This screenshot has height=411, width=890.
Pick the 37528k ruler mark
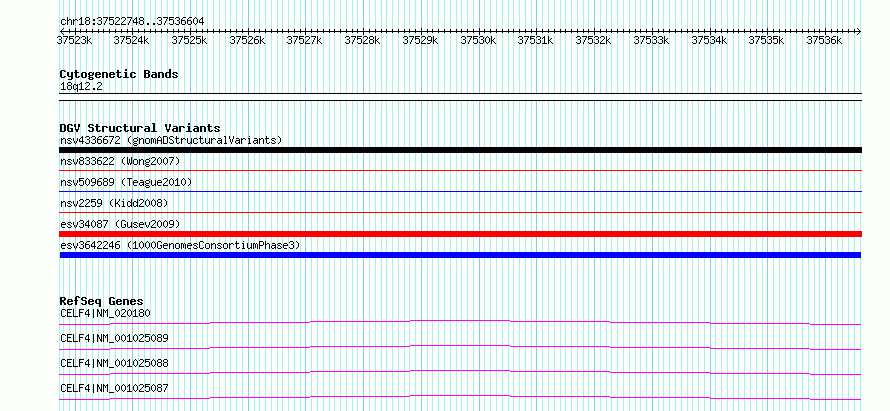(363, 40)
